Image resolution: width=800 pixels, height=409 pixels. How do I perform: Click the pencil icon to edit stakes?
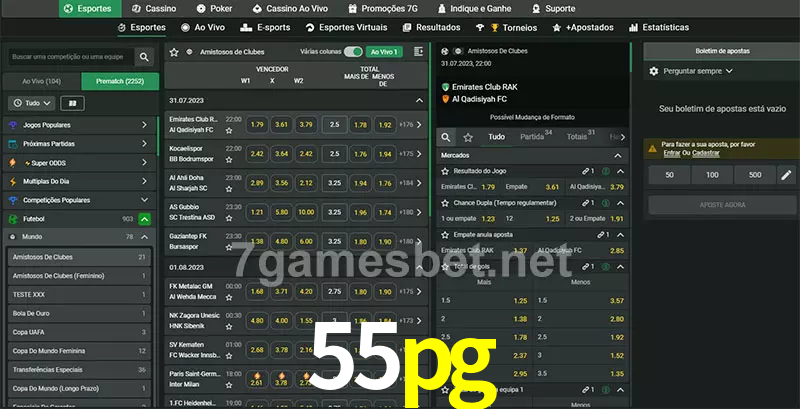click(x=785, y=175)
